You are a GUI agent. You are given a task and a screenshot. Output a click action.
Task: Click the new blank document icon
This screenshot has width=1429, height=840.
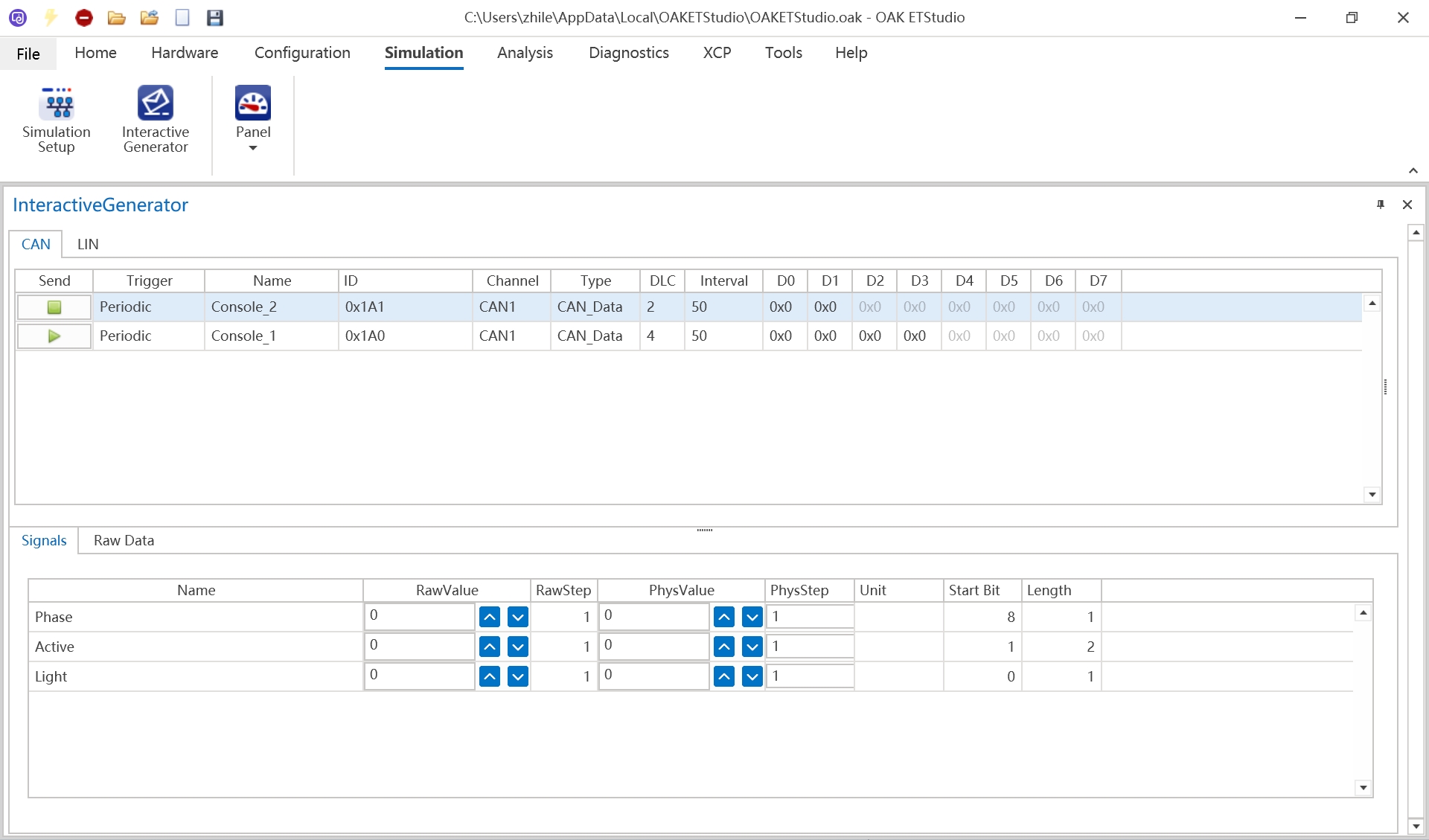pos(182,18)
